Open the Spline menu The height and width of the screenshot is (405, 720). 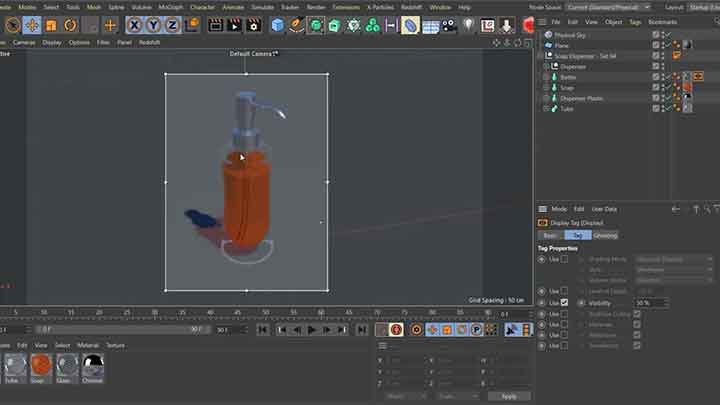tap(116, 7)
